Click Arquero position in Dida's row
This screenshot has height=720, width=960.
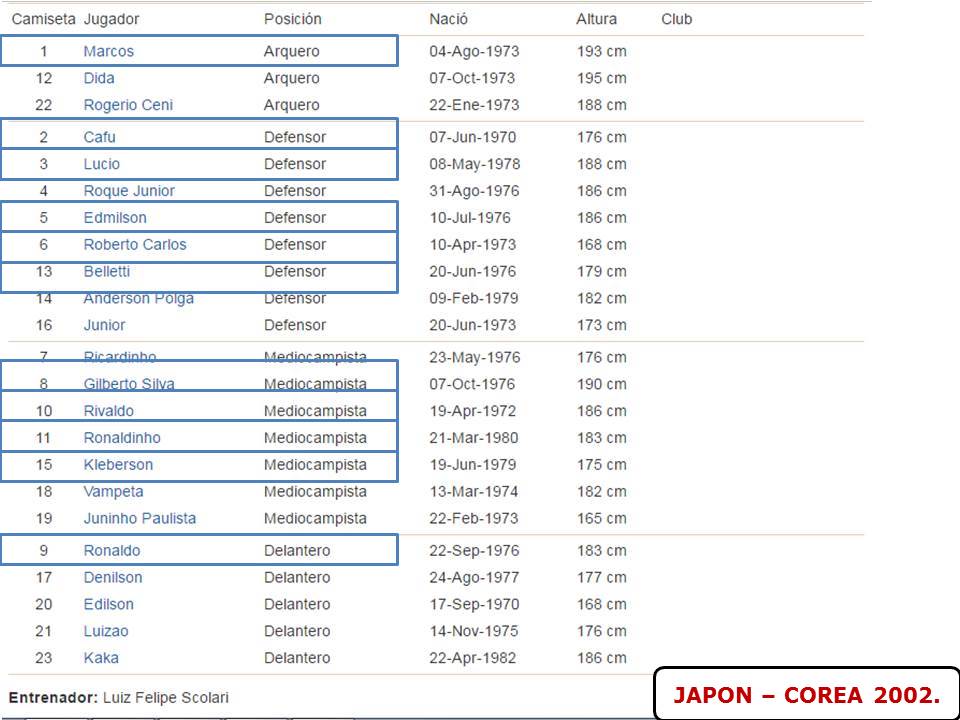click(291, 78)
